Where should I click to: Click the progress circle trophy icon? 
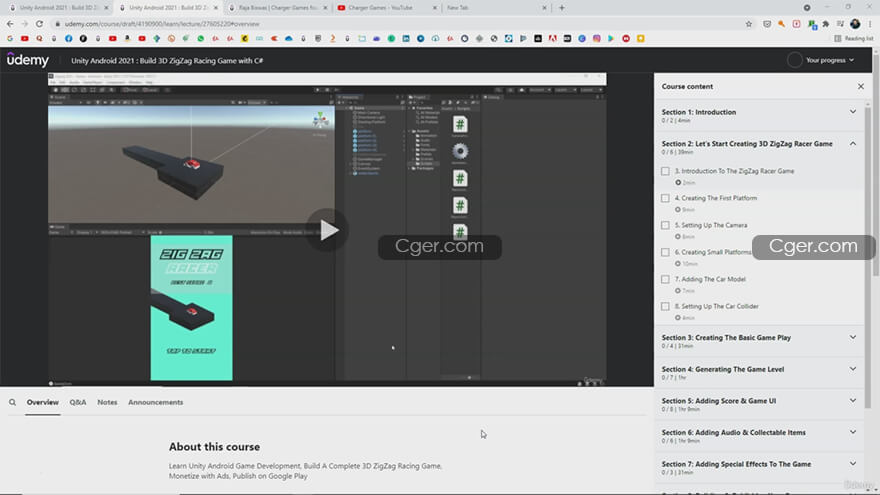pos(794,60)
